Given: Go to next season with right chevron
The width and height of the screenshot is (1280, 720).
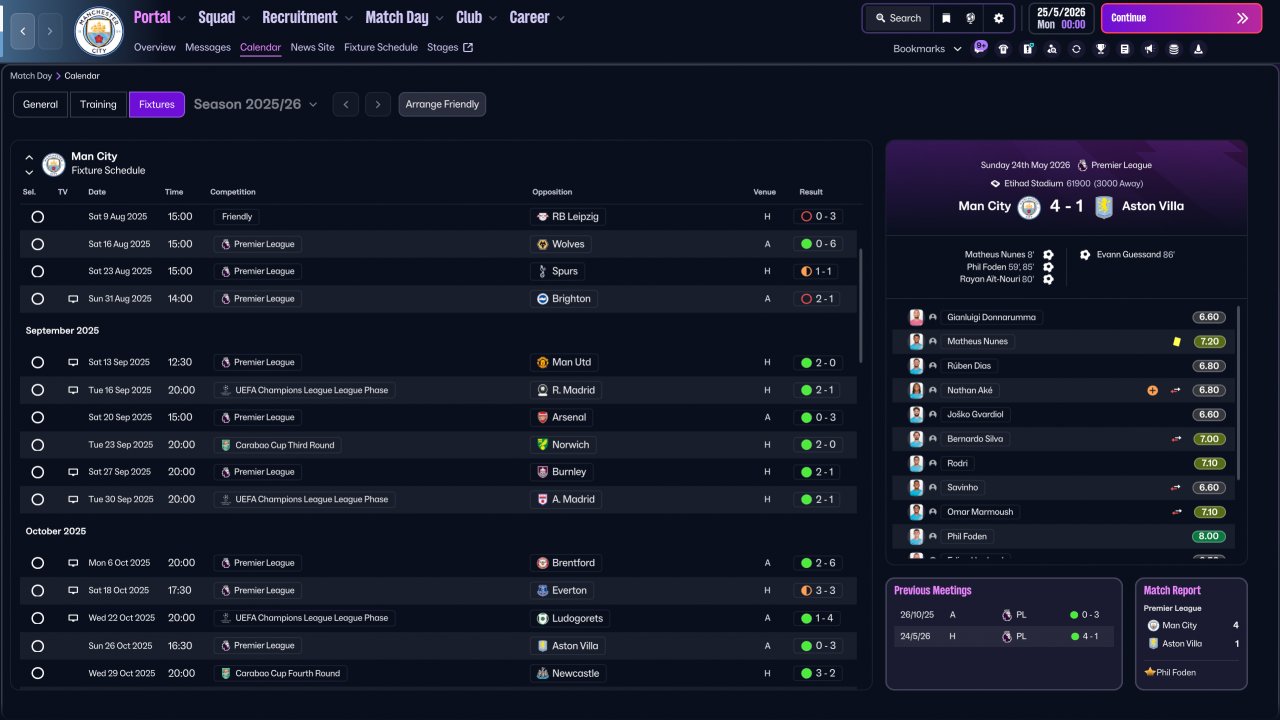Looking at the screenshot, I should (377, 104).
